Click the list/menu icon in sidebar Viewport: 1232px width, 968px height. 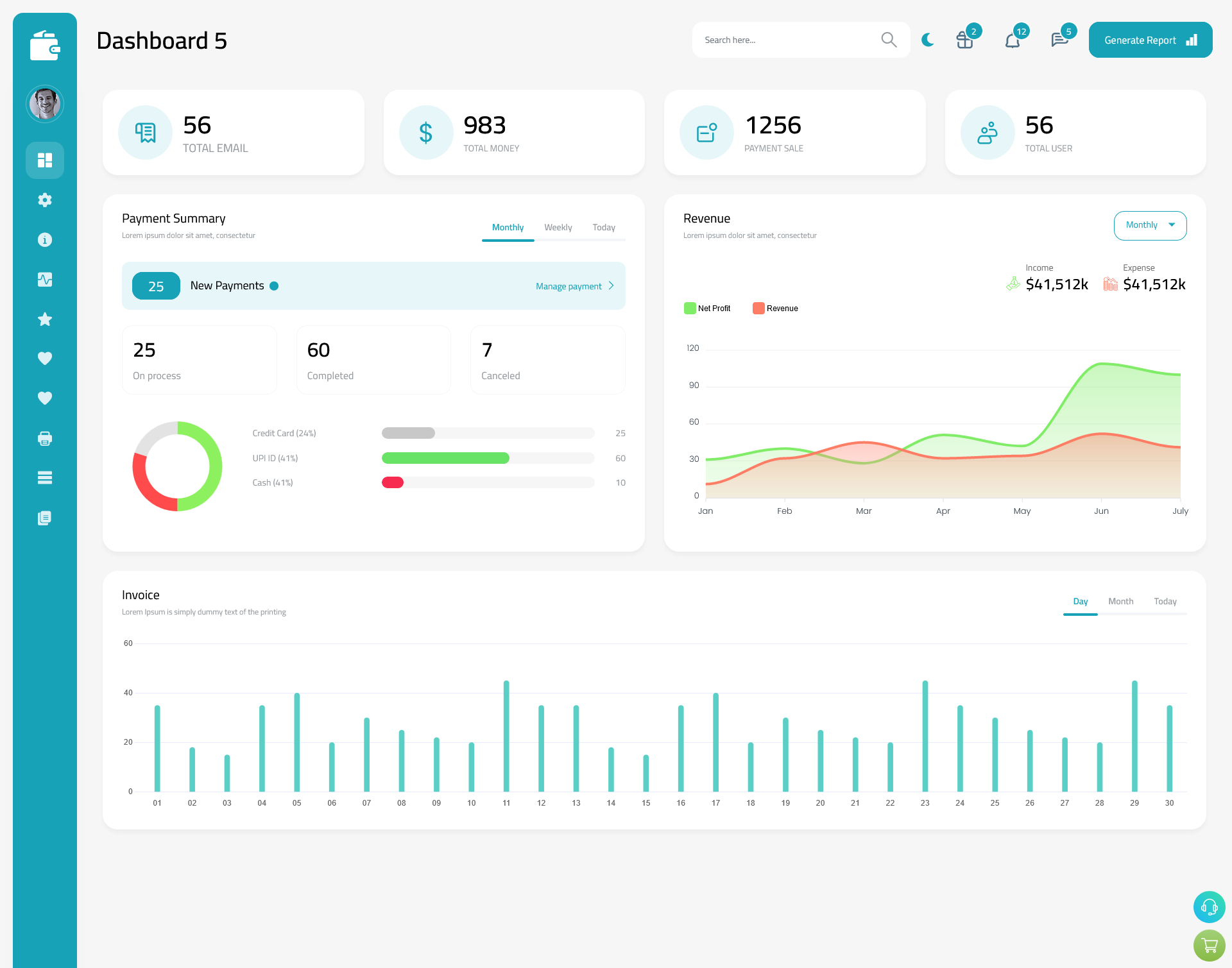pos(45,478)
